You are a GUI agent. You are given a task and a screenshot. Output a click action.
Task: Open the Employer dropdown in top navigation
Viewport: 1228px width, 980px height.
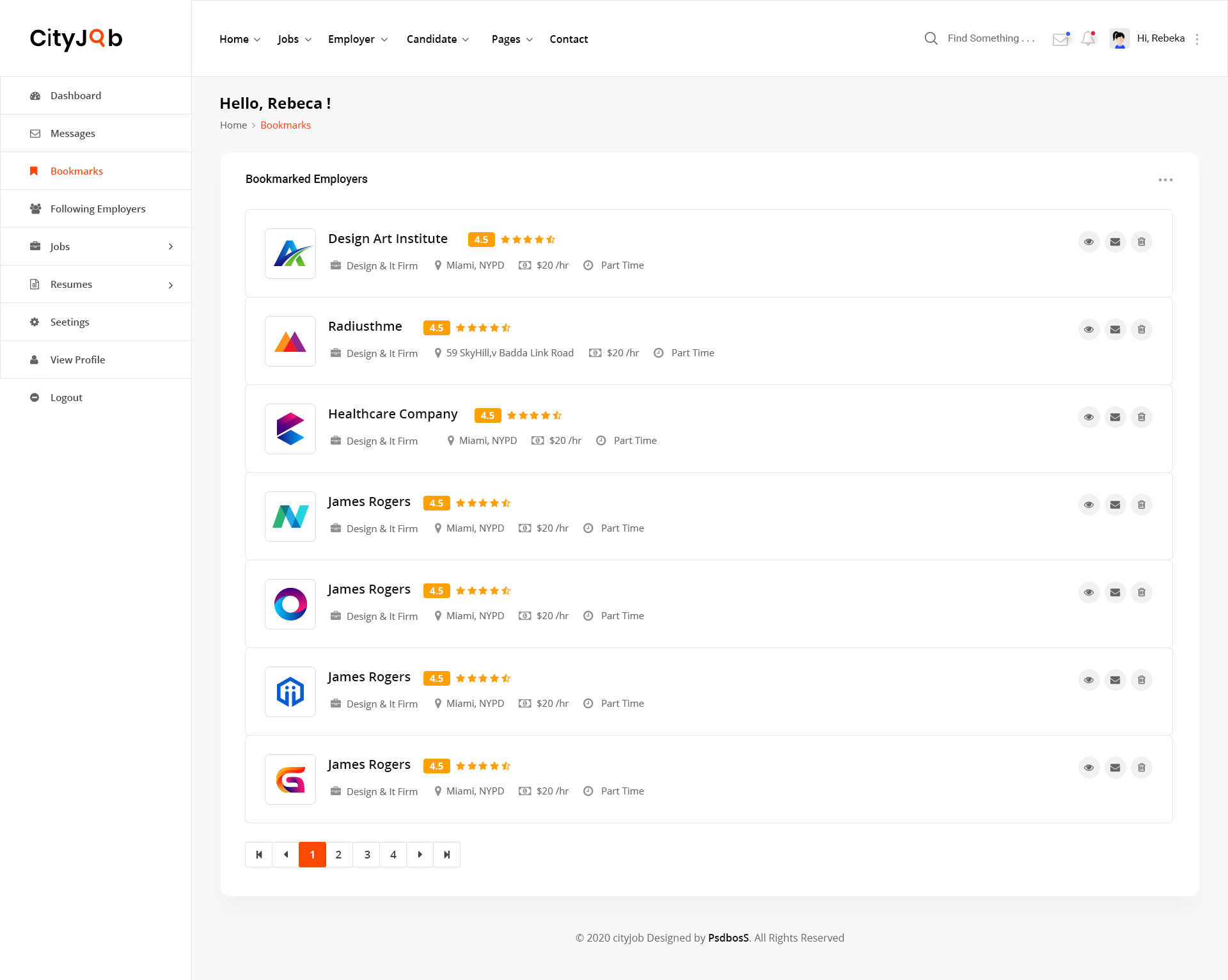(x=358, y=39)
